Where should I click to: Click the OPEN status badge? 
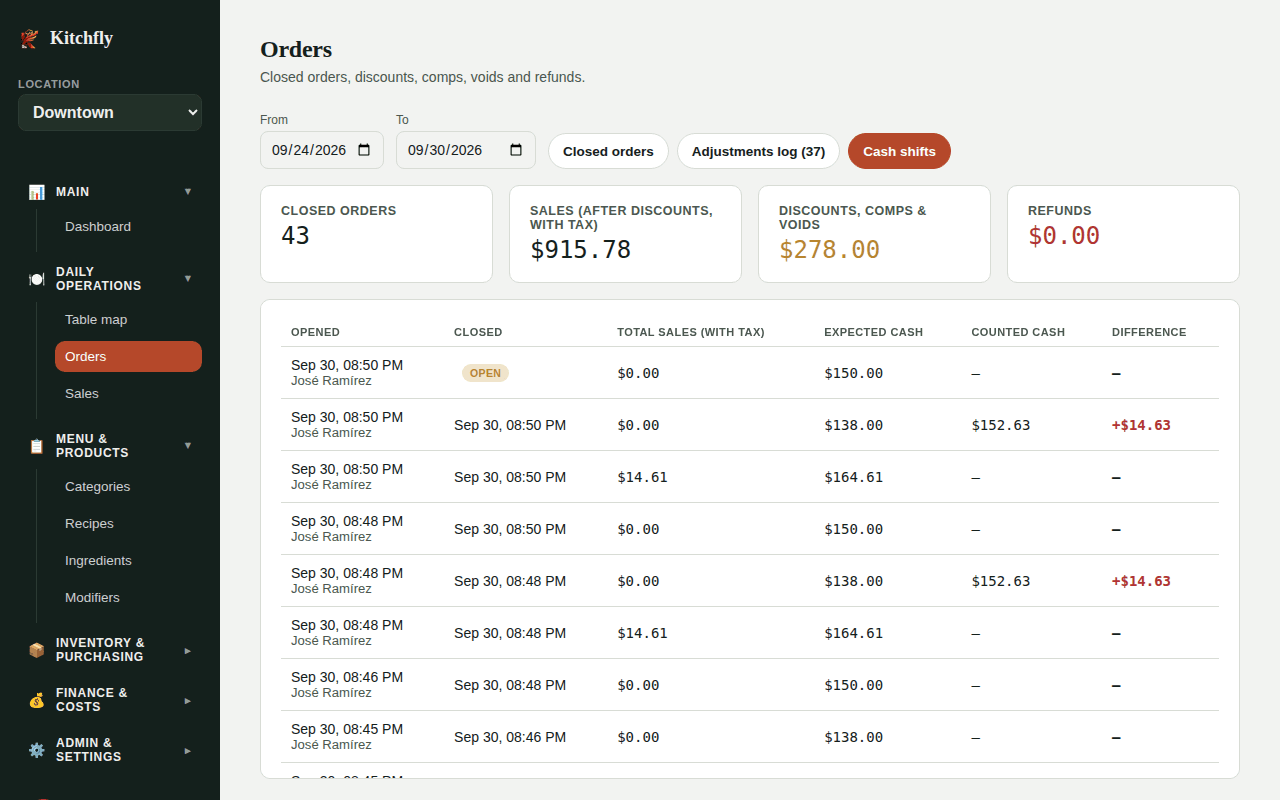pyautogui.click(x=485, y=373)
